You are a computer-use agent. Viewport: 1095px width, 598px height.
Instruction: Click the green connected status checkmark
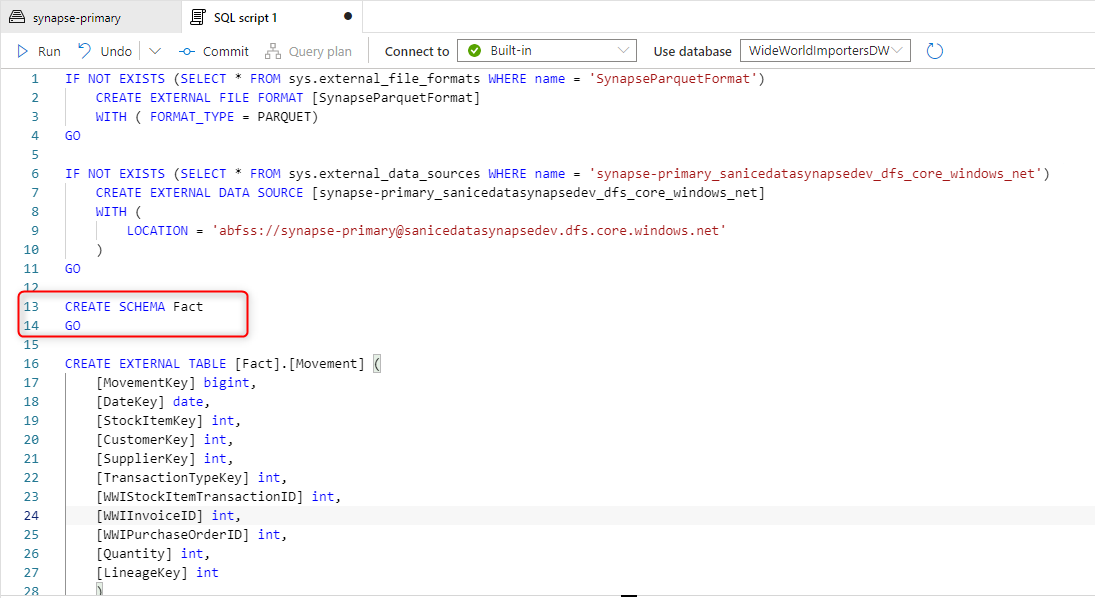coord(475,50)
